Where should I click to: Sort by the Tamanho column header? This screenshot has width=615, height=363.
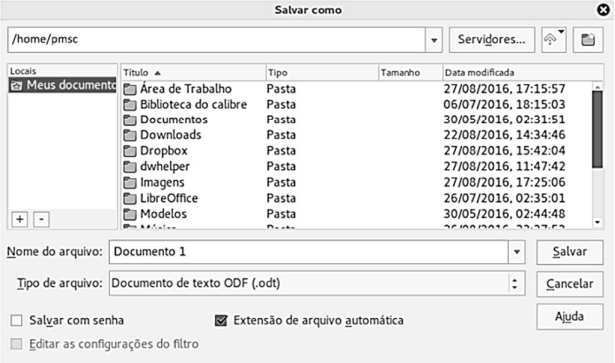pyautogui.click(x=411, y=73)
